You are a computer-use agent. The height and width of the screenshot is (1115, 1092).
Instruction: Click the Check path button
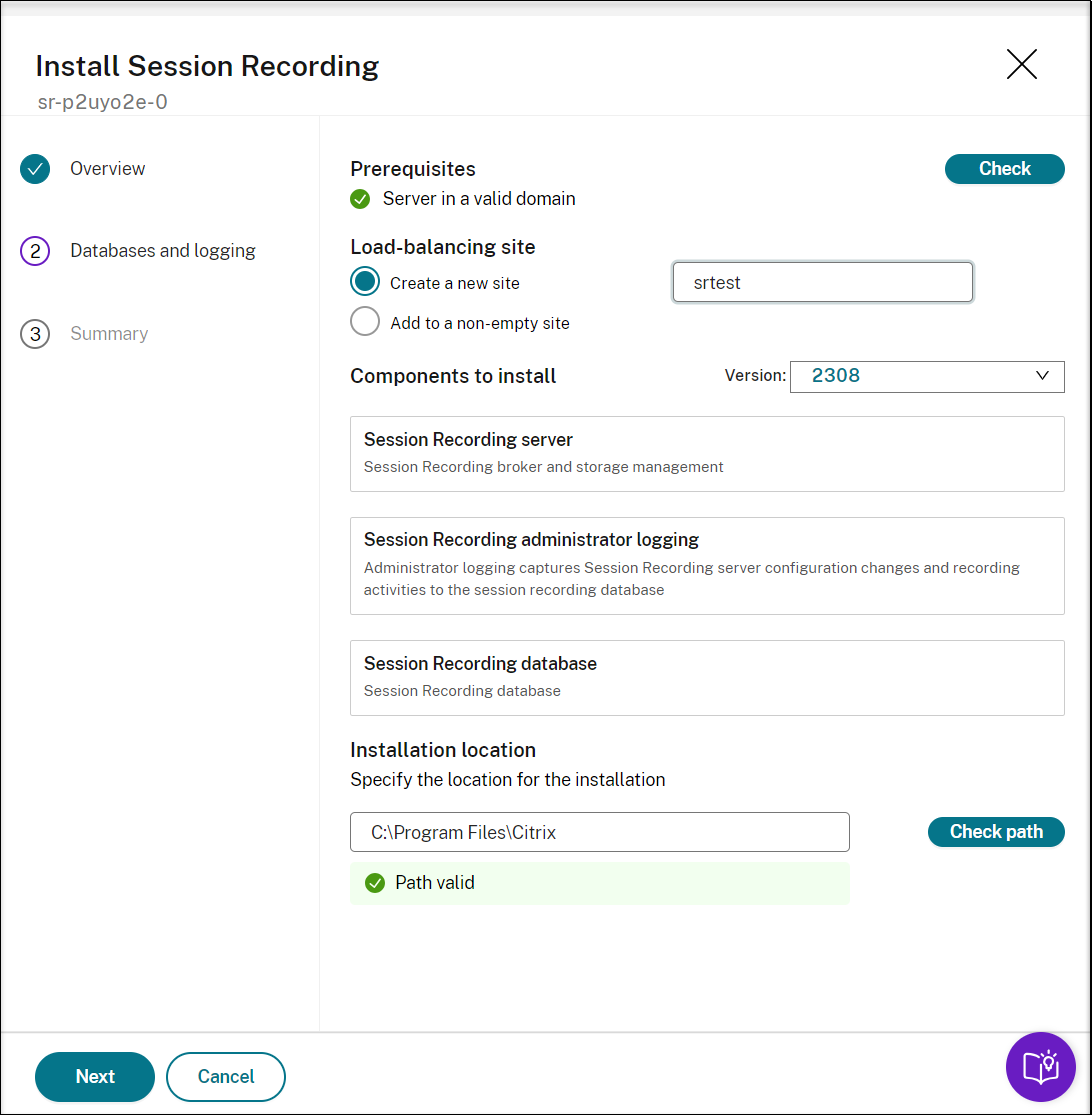pos(995,832)
